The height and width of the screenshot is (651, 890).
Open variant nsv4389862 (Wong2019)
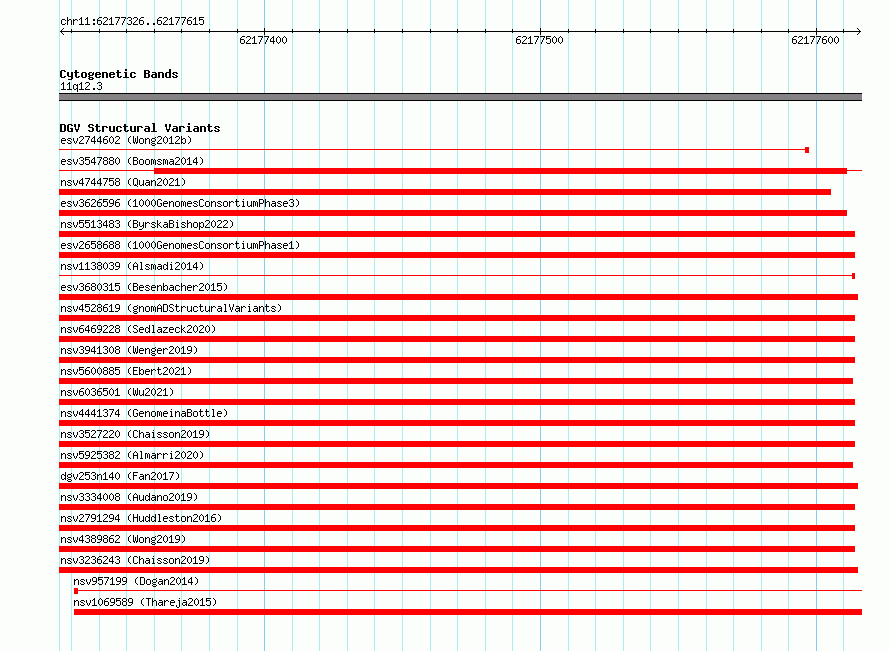click(123, 539)
